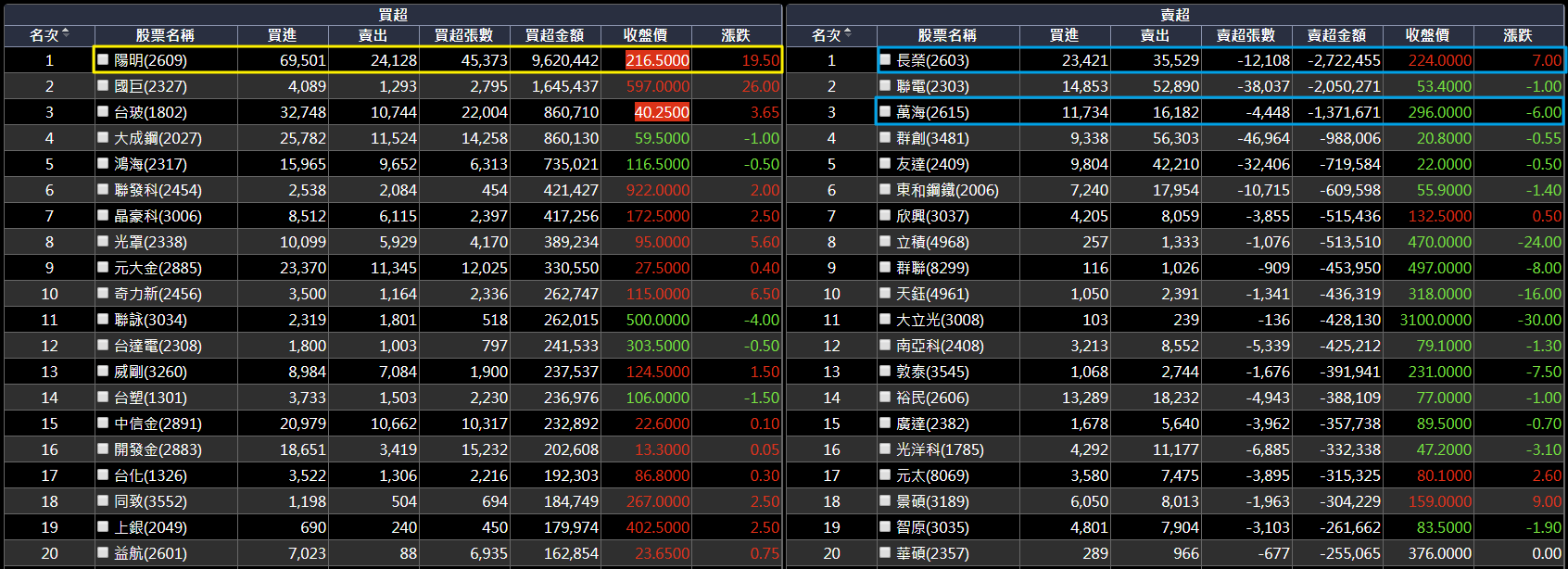This screenshot has height=569, width=1568.
Task: Click highlighted closing price 216.5000
Action: pyautogui.click(x=658, y=60)
